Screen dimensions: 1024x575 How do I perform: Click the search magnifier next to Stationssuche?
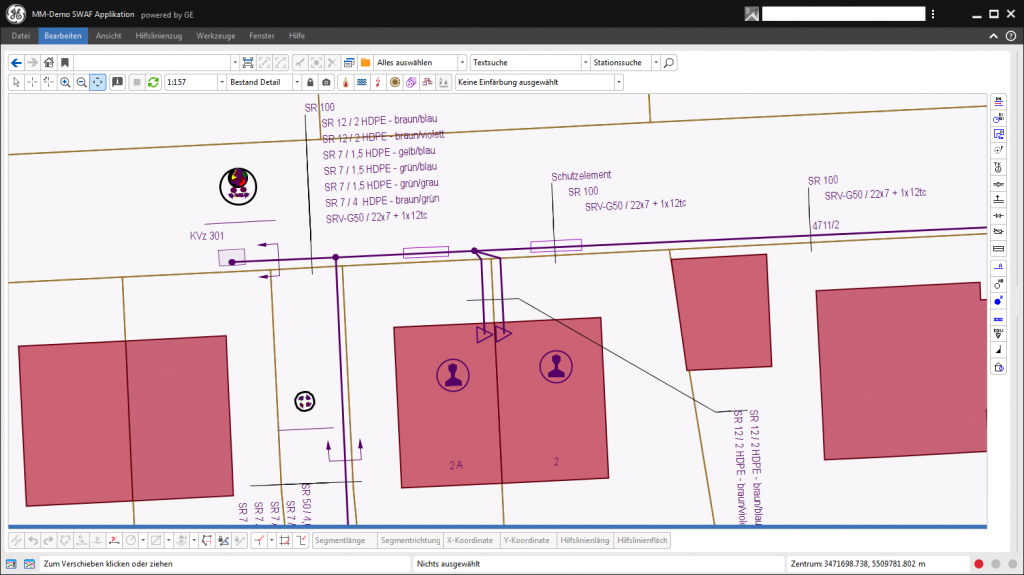pyautogui.click(x=669, y=62)
